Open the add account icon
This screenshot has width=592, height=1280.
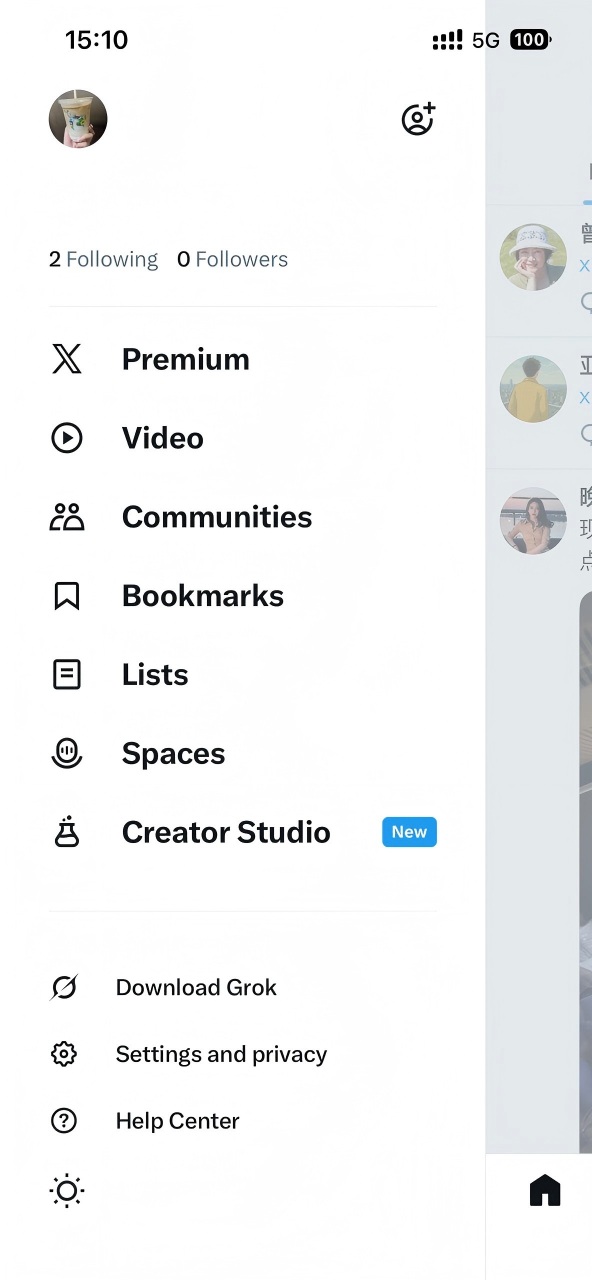[418, 118]
